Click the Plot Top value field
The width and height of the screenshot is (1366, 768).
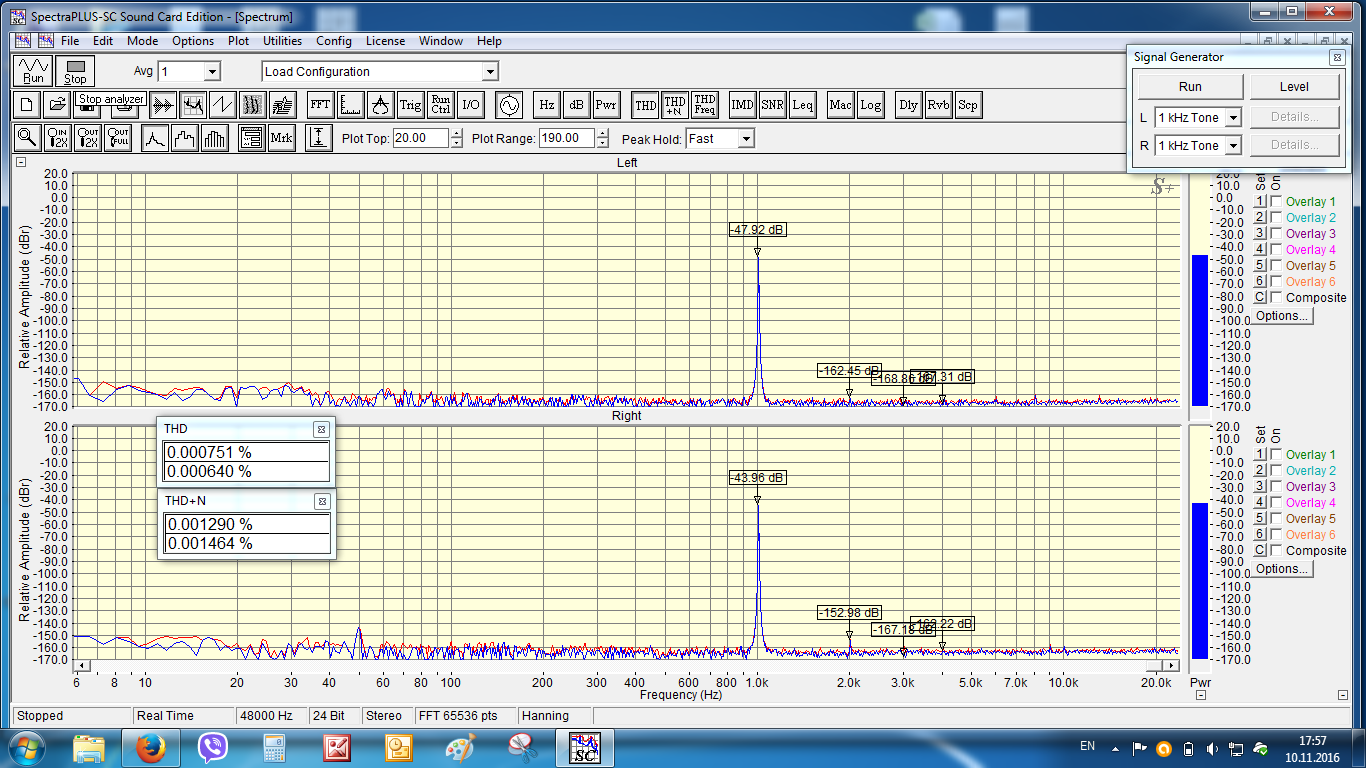tap(420, 139)
